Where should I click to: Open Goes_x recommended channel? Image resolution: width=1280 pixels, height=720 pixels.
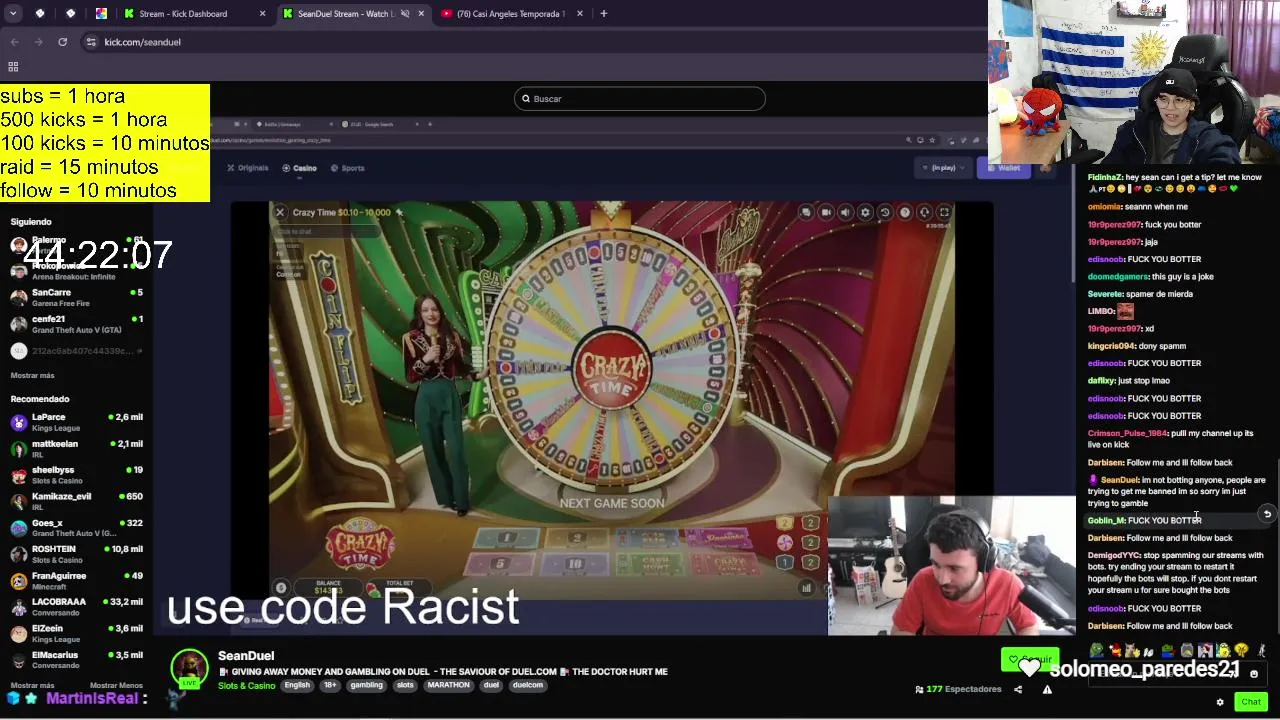[78, 527]
